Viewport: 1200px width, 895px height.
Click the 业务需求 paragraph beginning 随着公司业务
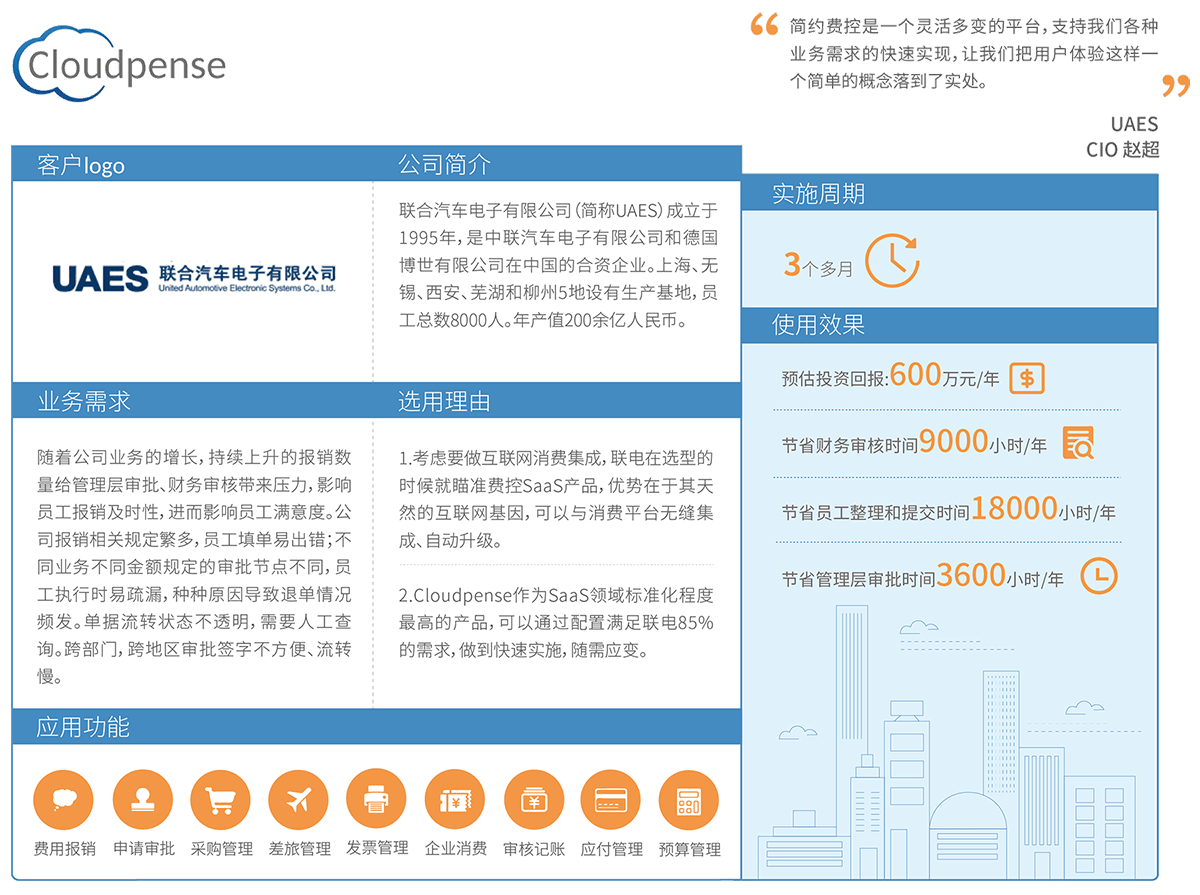click(x=194, y=566)
